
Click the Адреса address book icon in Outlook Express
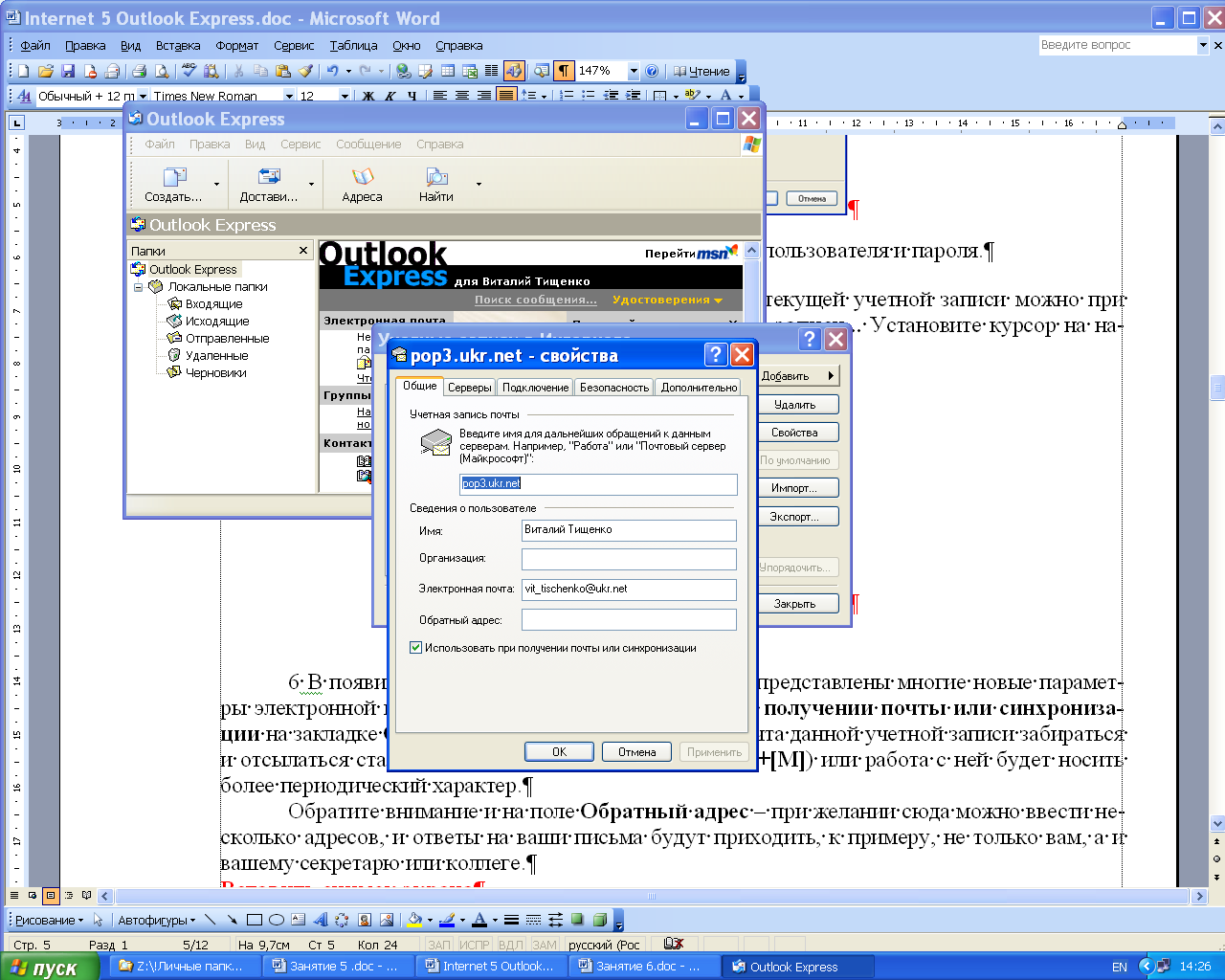coord(362,185)
